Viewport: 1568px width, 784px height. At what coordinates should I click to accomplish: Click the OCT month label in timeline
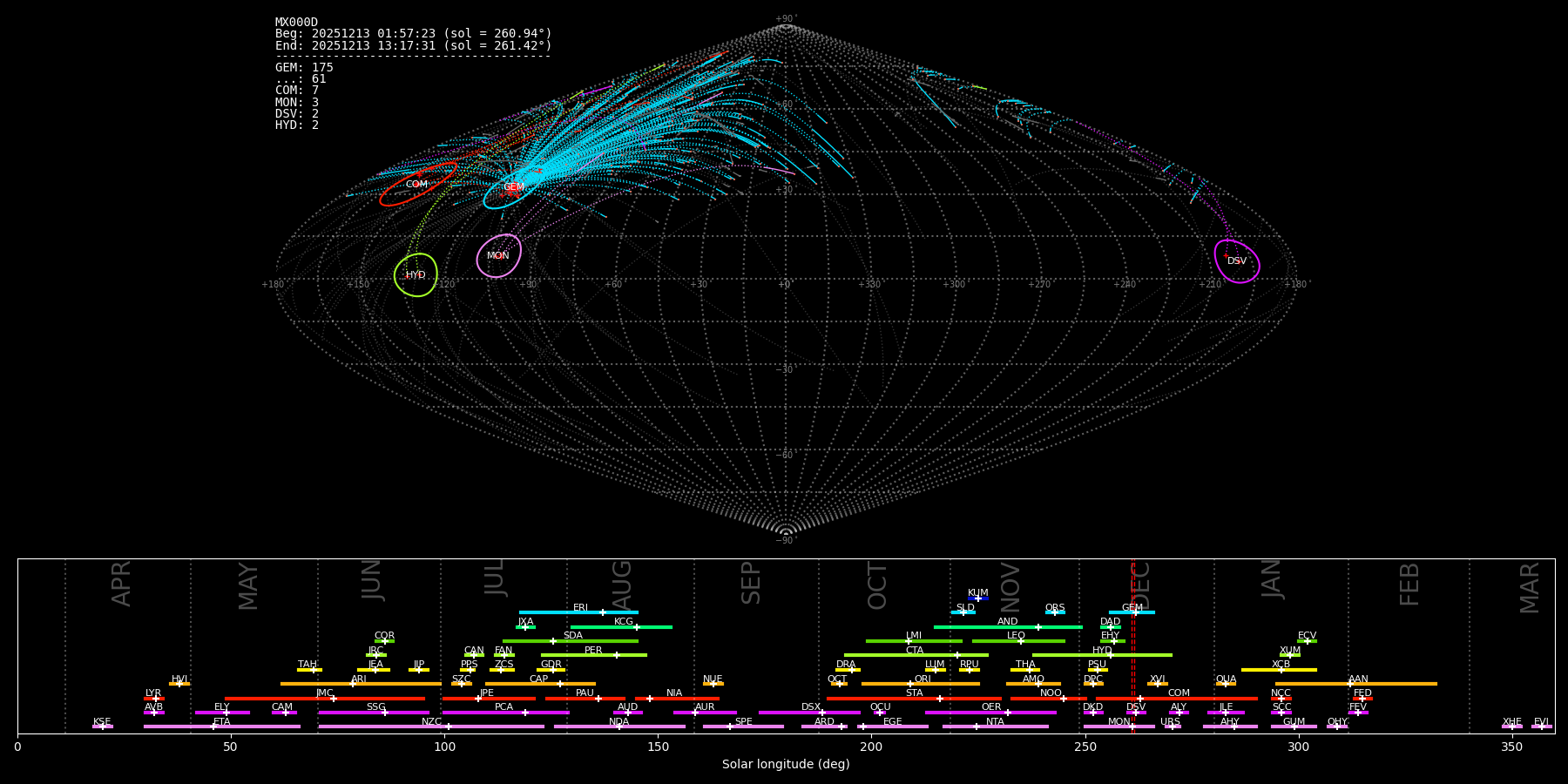point(877,585)
